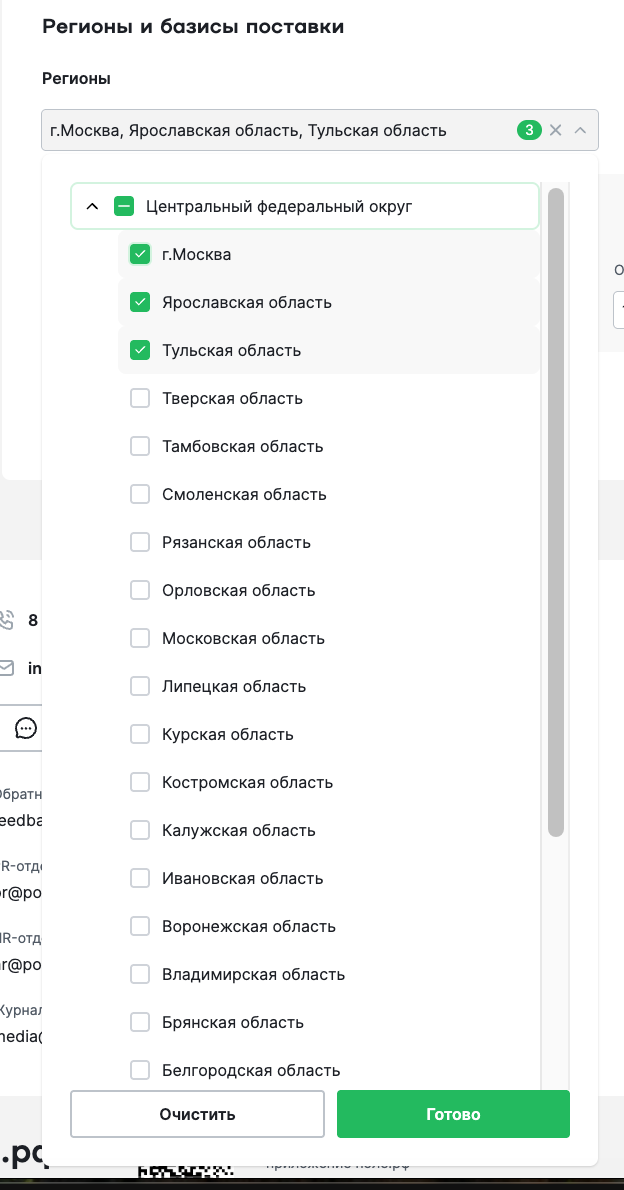Image resolution: width=624 pixels, height=1190 pixels.
Task: Click the phone icon in footer
Action: (x=6, y=620)
